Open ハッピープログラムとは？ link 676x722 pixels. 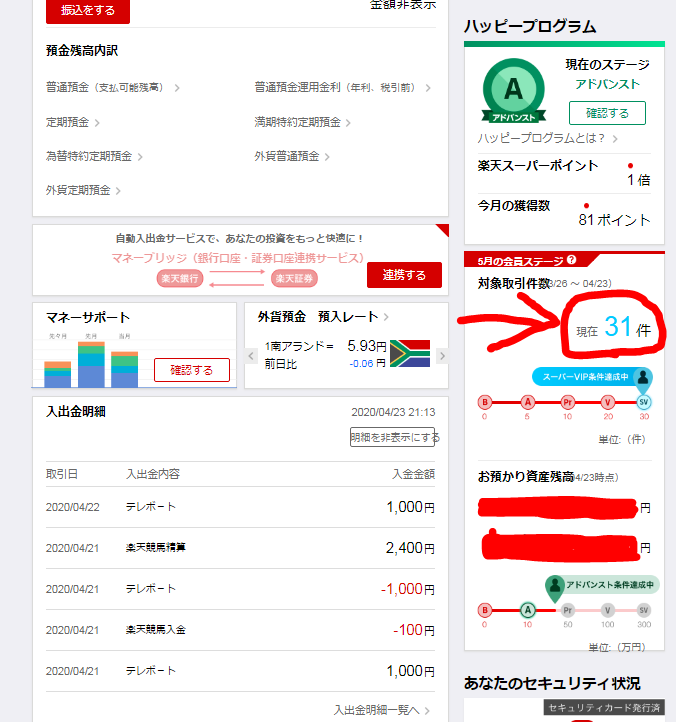(x=547, y=138)
